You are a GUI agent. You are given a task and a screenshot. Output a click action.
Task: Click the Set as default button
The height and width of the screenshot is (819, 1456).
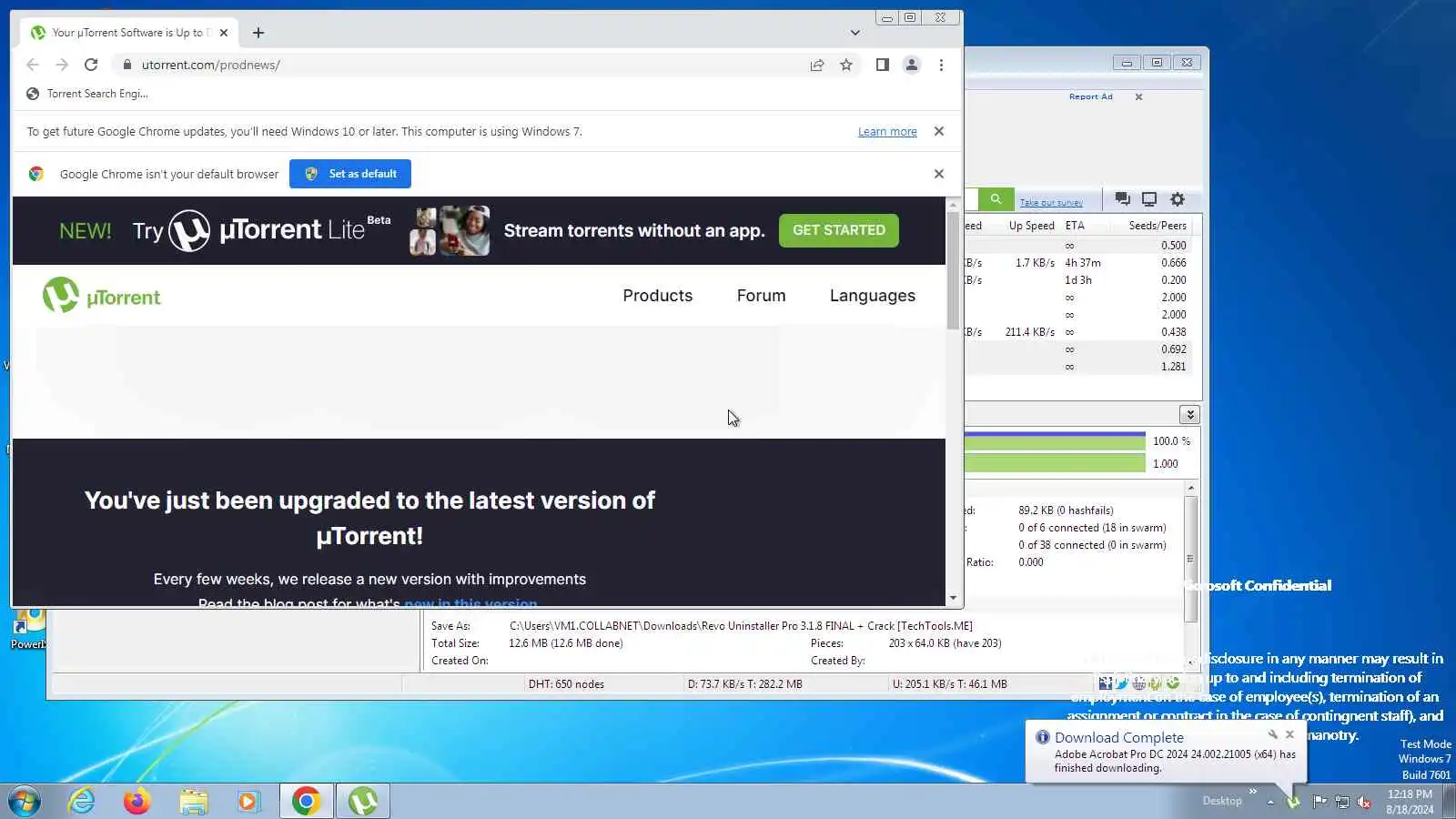[x=350, y=174]
